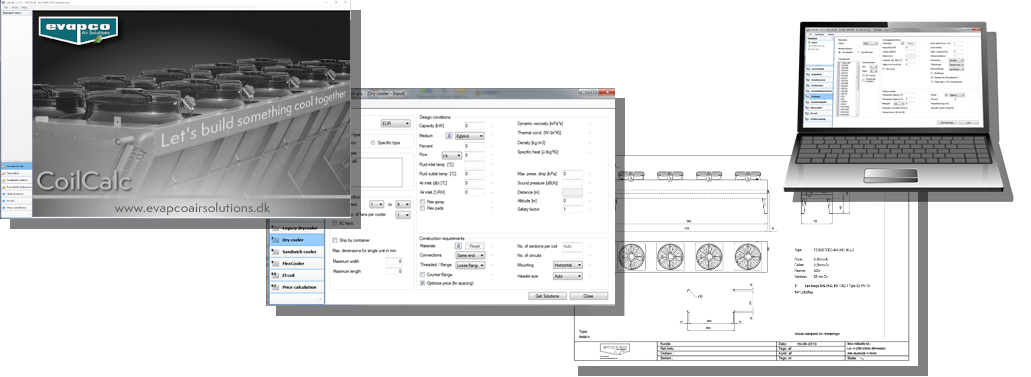Image resolution: width=1031 pixels, height=377 pixels.
Task: Click the Air inlet %RH input field
Action: (x=474, y=192)
